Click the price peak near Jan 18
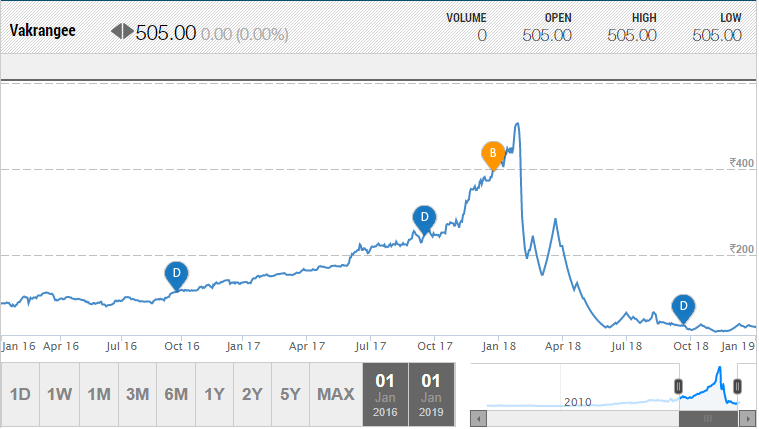The height and width of the screenshot is (429, 759). click(x=517, y=124)
